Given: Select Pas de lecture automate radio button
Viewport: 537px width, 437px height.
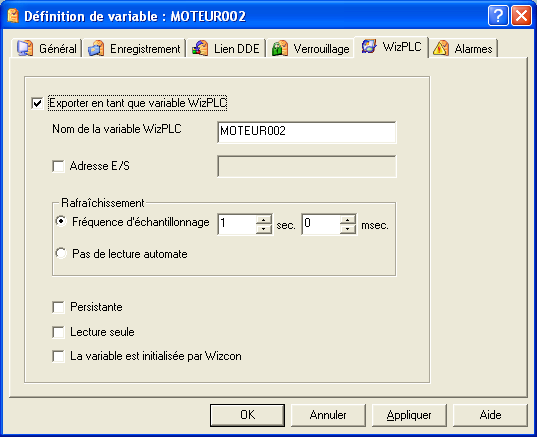Looking at the screenshot, I should pyautogui.click(x=61, y=253).
